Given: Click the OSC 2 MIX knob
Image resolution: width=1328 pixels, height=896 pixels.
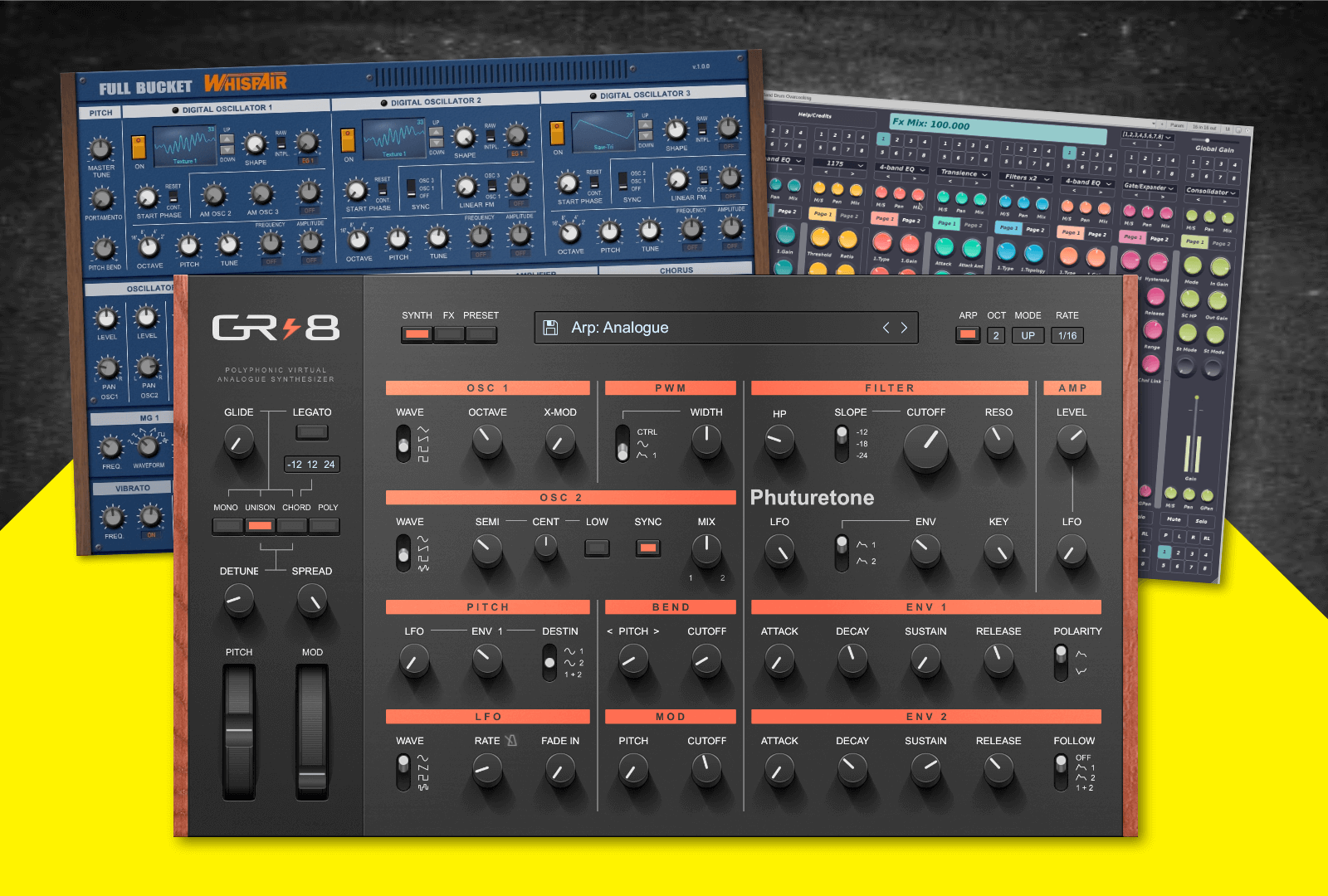Looking at the screenshot, I should click(x=706, y=548).
